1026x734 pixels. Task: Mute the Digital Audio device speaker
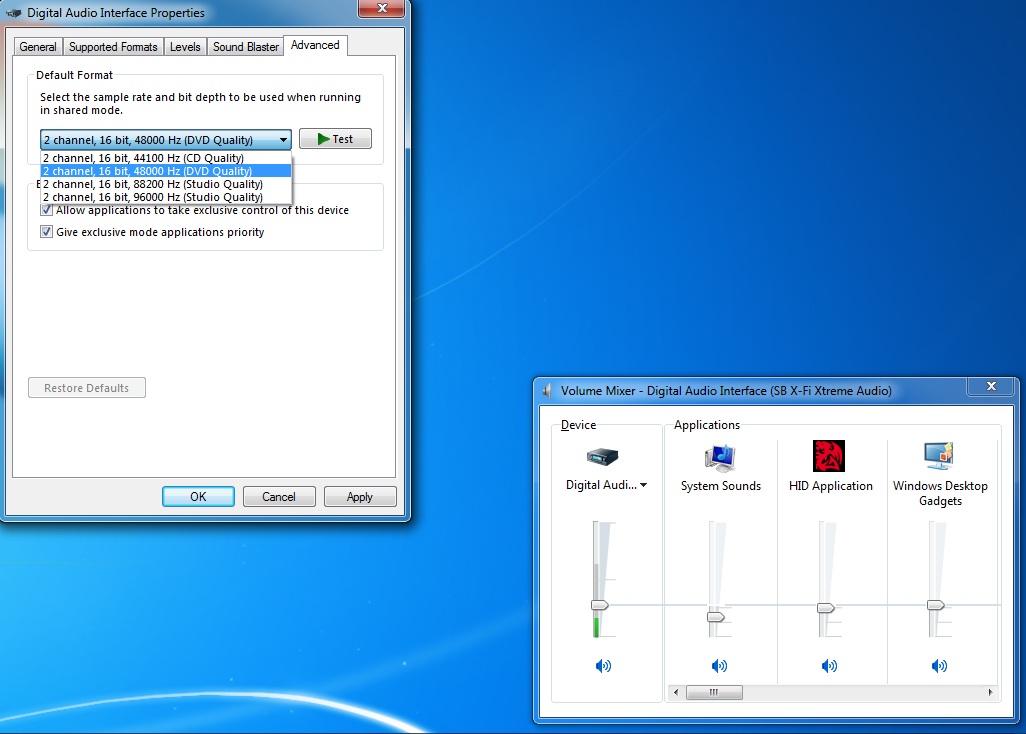pyautogui.click(x=603, y=666)
